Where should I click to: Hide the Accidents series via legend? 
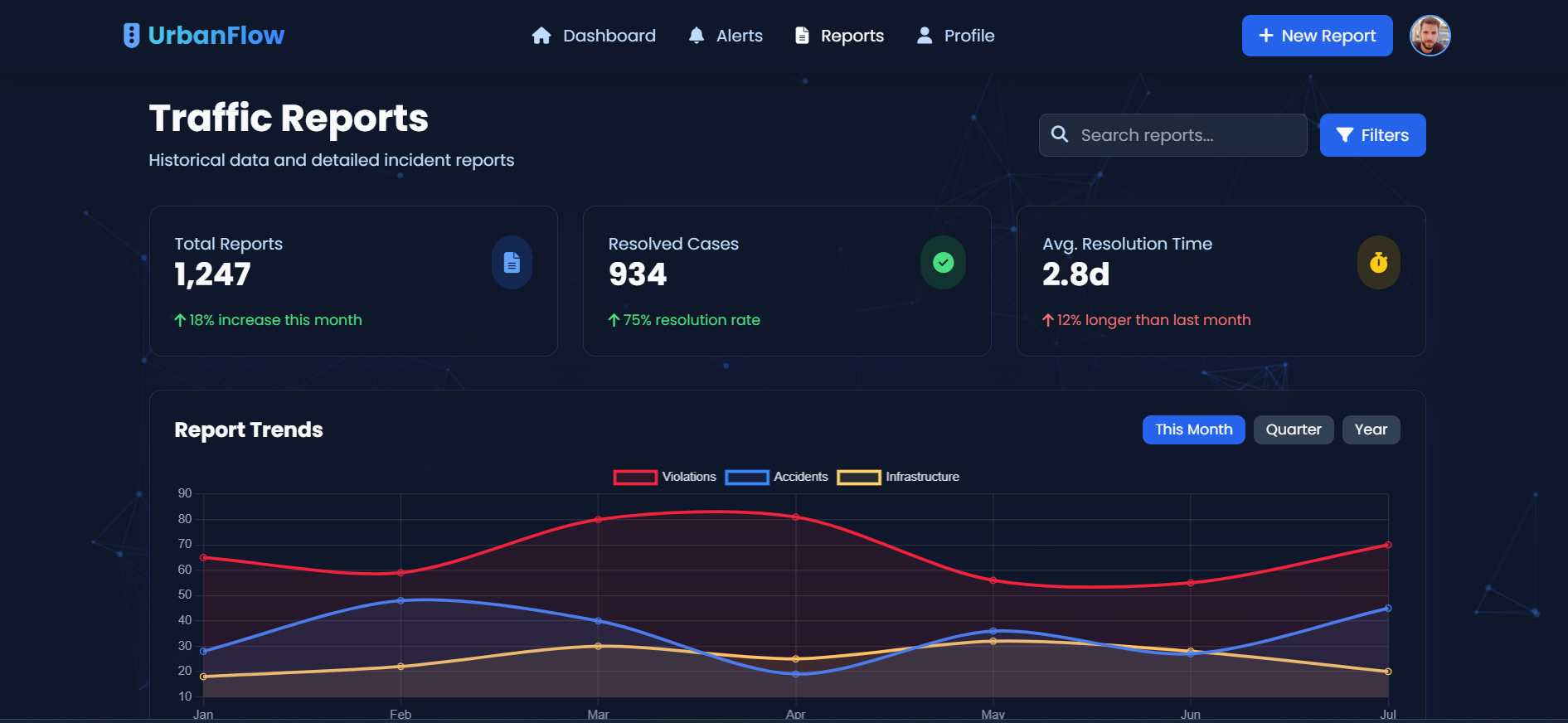tap(800, 477)
